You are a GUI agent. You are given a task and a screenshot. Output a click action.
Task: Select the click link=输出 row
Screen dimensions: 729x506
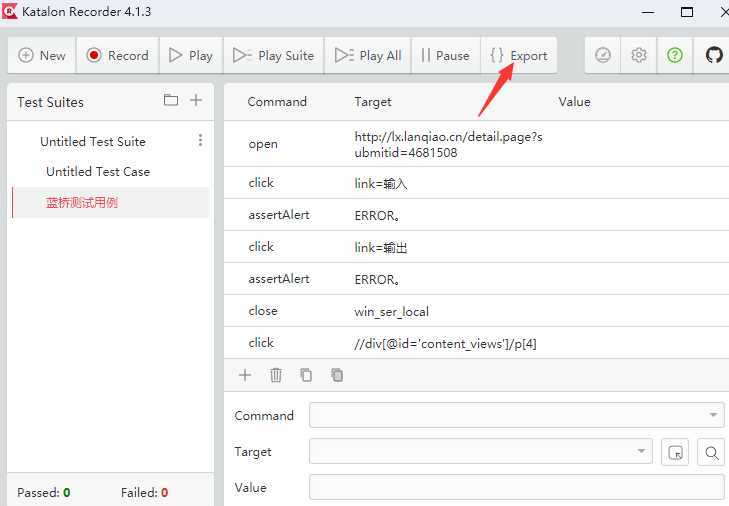(x=476, y=247)
